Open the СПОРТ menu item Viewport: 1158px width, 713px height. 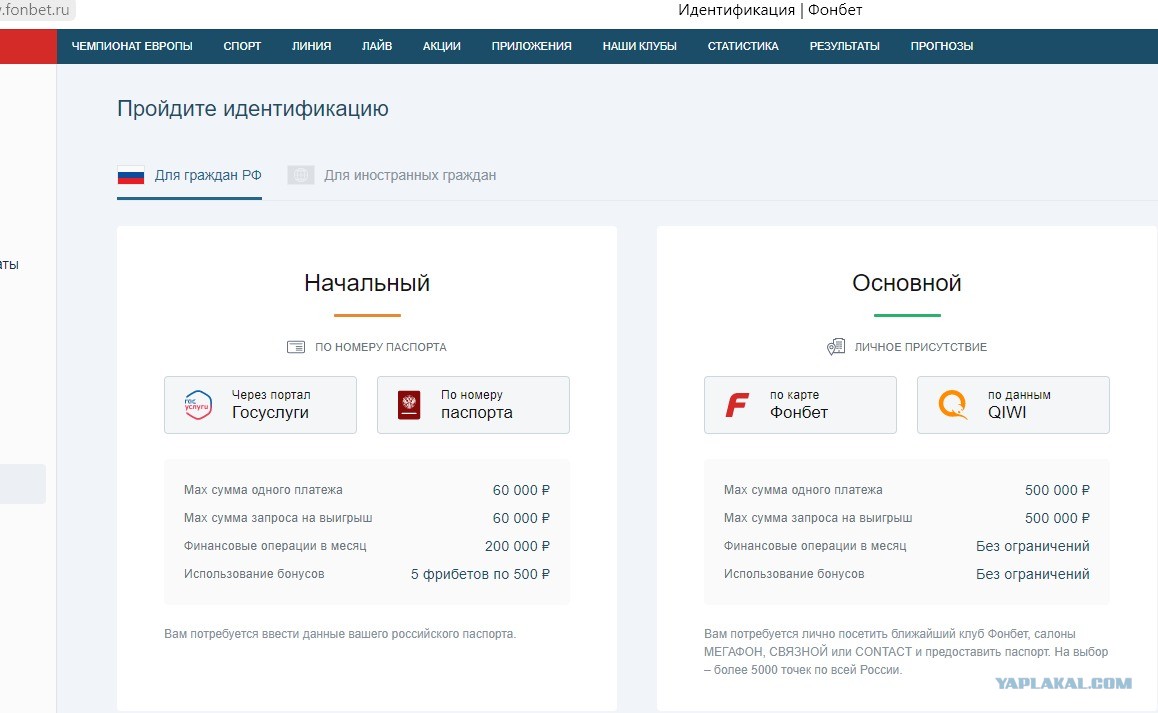[x=242, y=46]
